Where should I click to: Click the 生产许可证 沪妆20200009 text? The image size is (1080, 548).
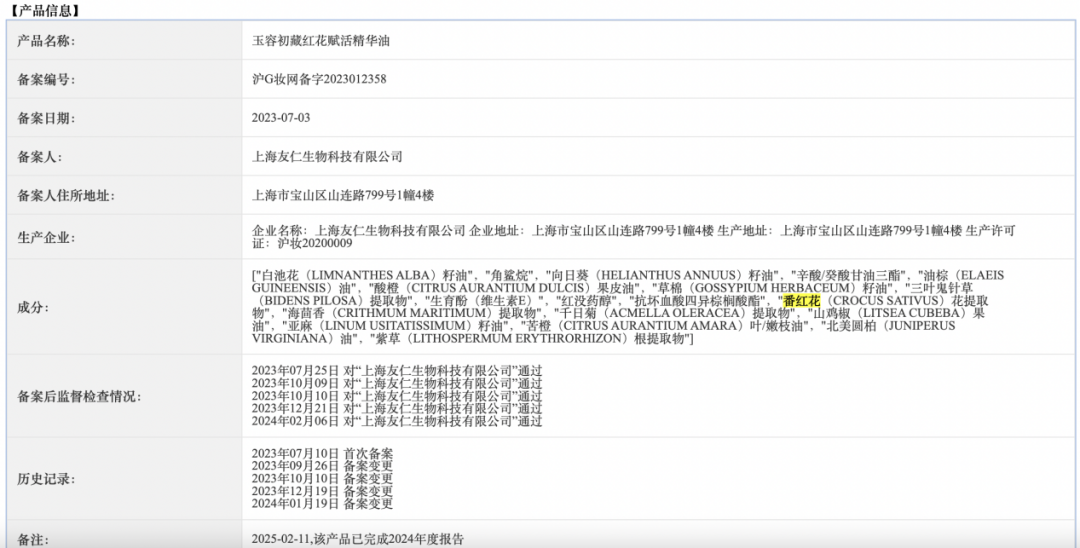(315, 243)
